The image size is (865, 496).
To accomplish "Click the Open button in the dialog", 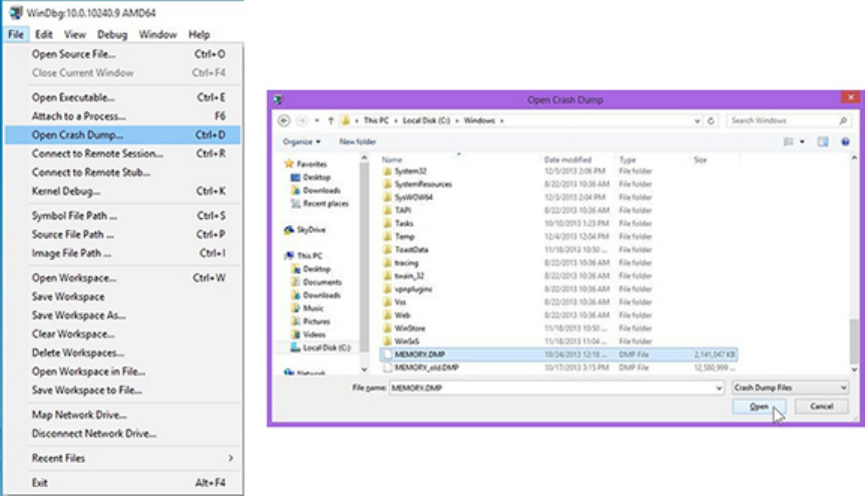I will tap(759, 407).
